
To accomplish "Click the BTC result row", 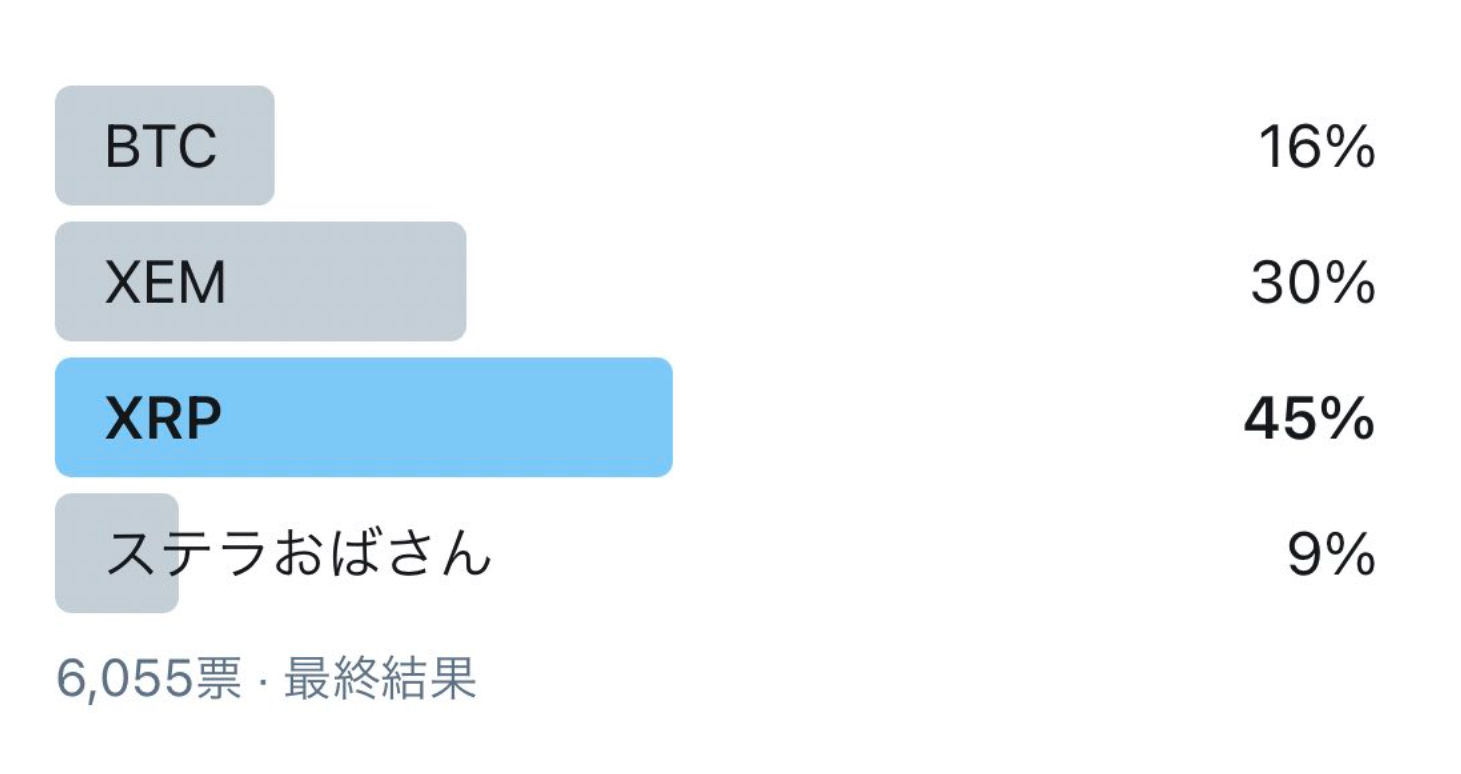I will tap(716, 146).
